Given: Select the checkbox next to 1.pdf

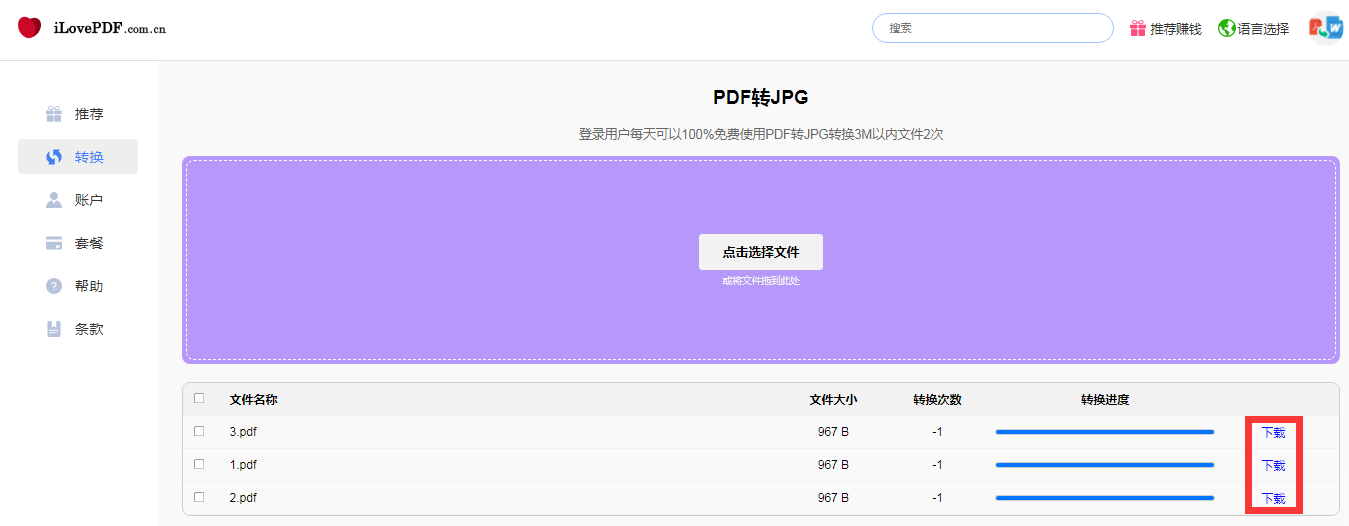Looking at the screenshot, I should pyautogui.click(x=199, y=464).
